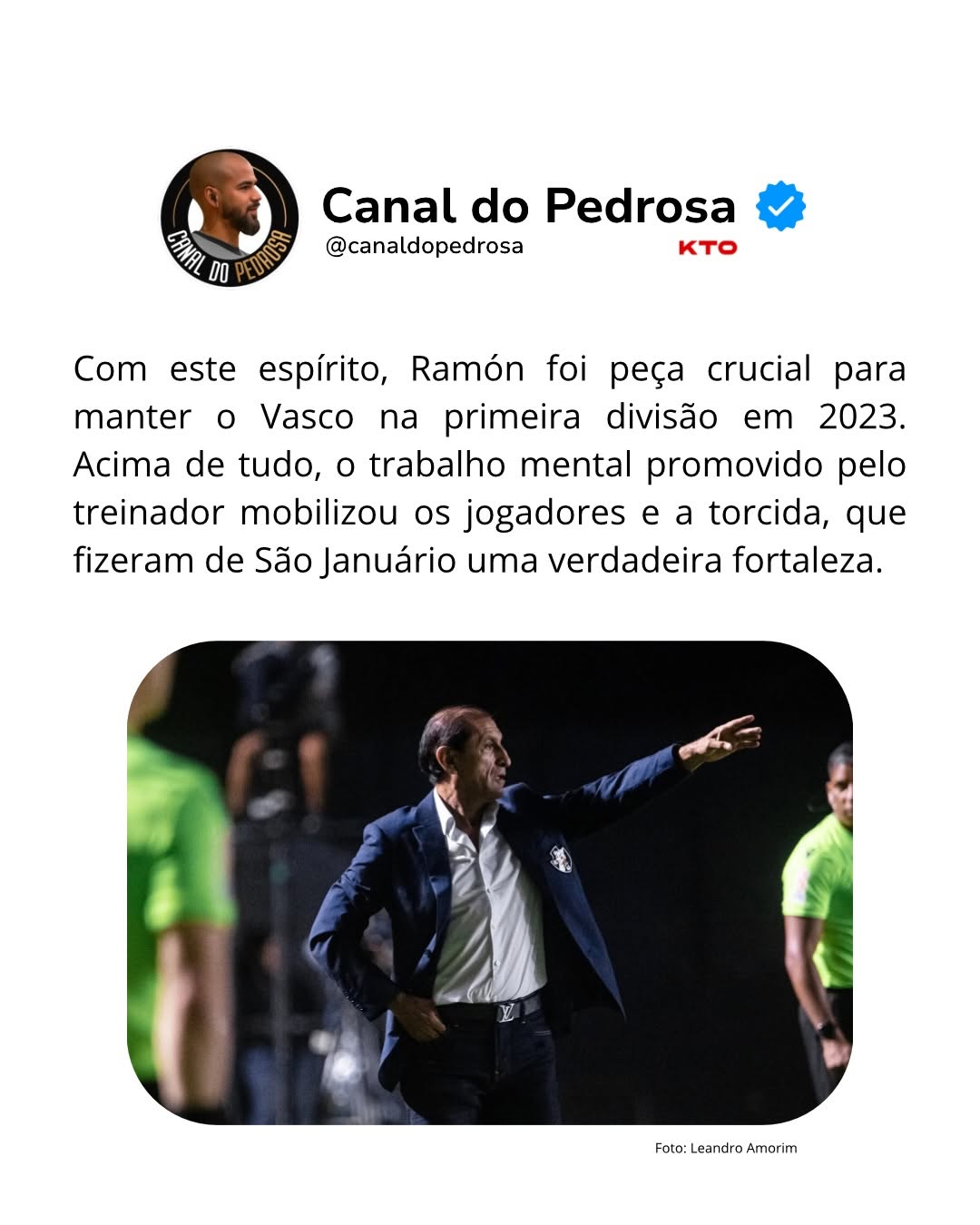Click the Canal do Pedrosa profile avatar
Screen dimensions: 980x1225
(x=230, y=219)
